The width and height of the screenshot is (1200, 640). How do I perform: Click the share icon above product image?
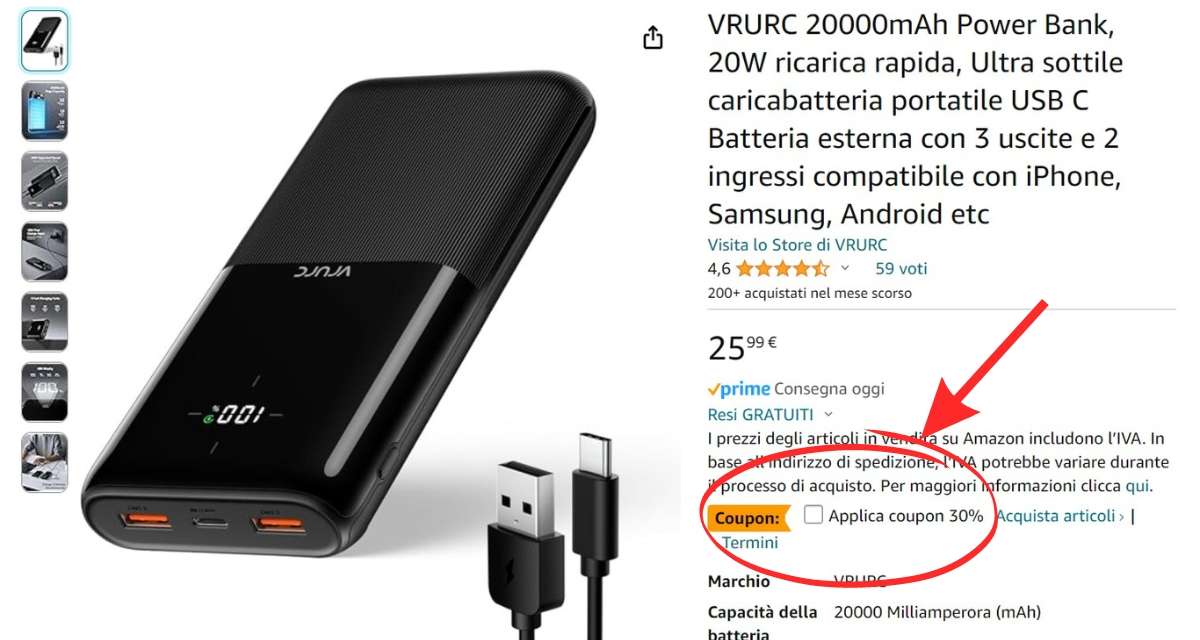point(652,38)
